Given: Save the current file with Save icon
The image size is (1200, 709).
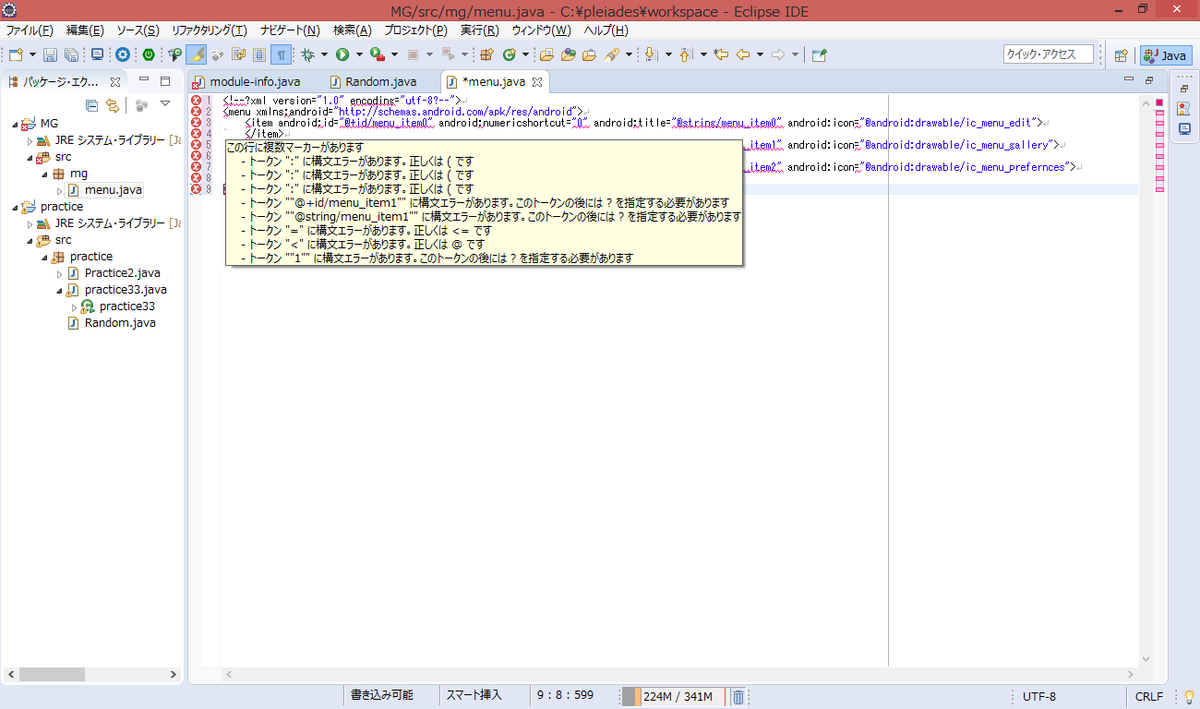Looking at the screenshot, I should click(x=50, y=55).
